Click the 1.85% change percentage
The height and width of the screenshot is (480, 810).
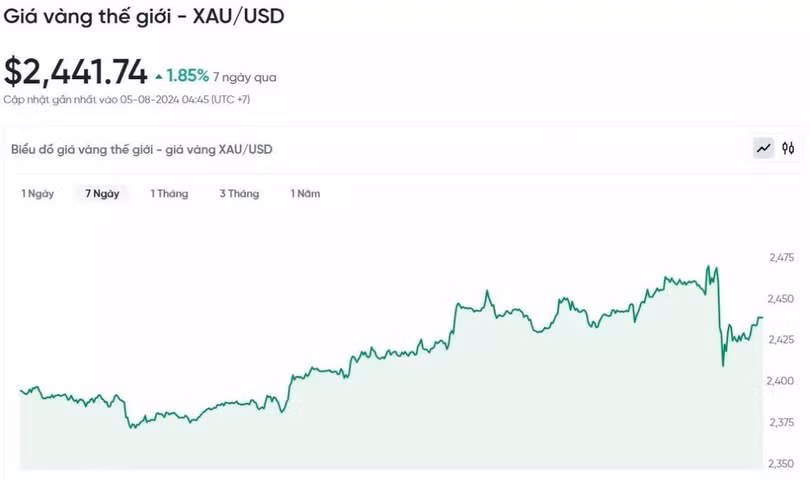[188, 76]
